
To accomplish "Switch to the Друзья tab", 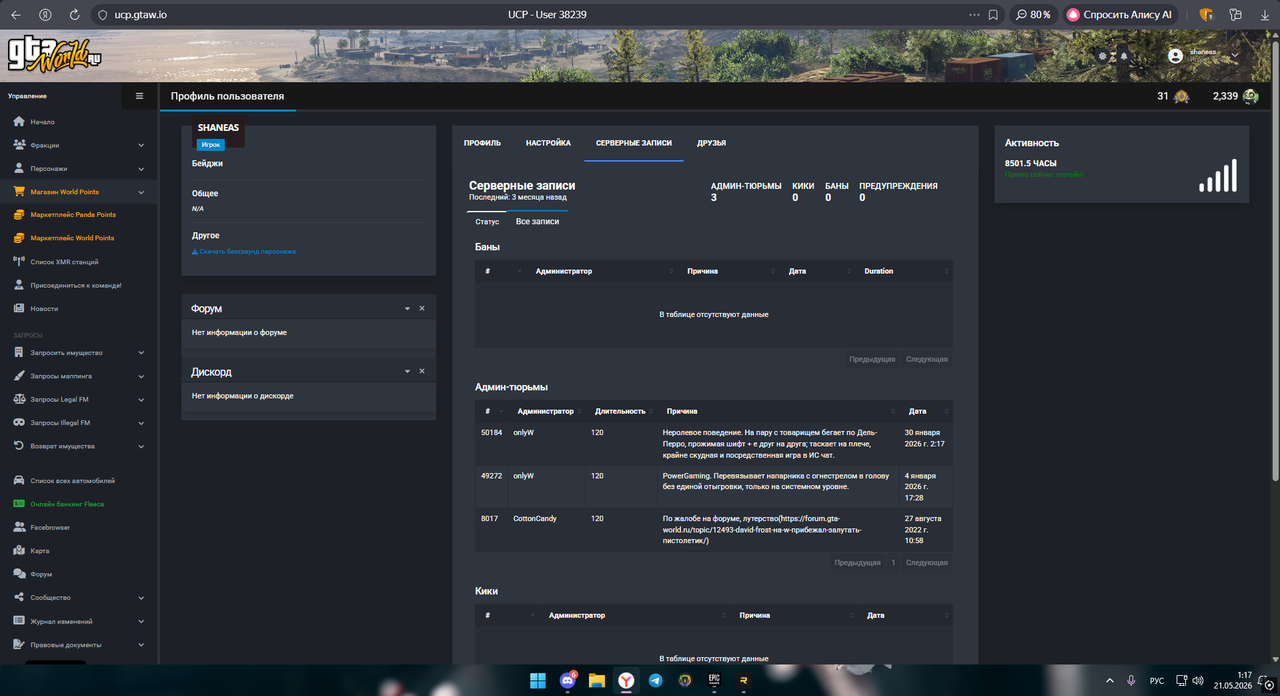I will [x=711, y=143].
